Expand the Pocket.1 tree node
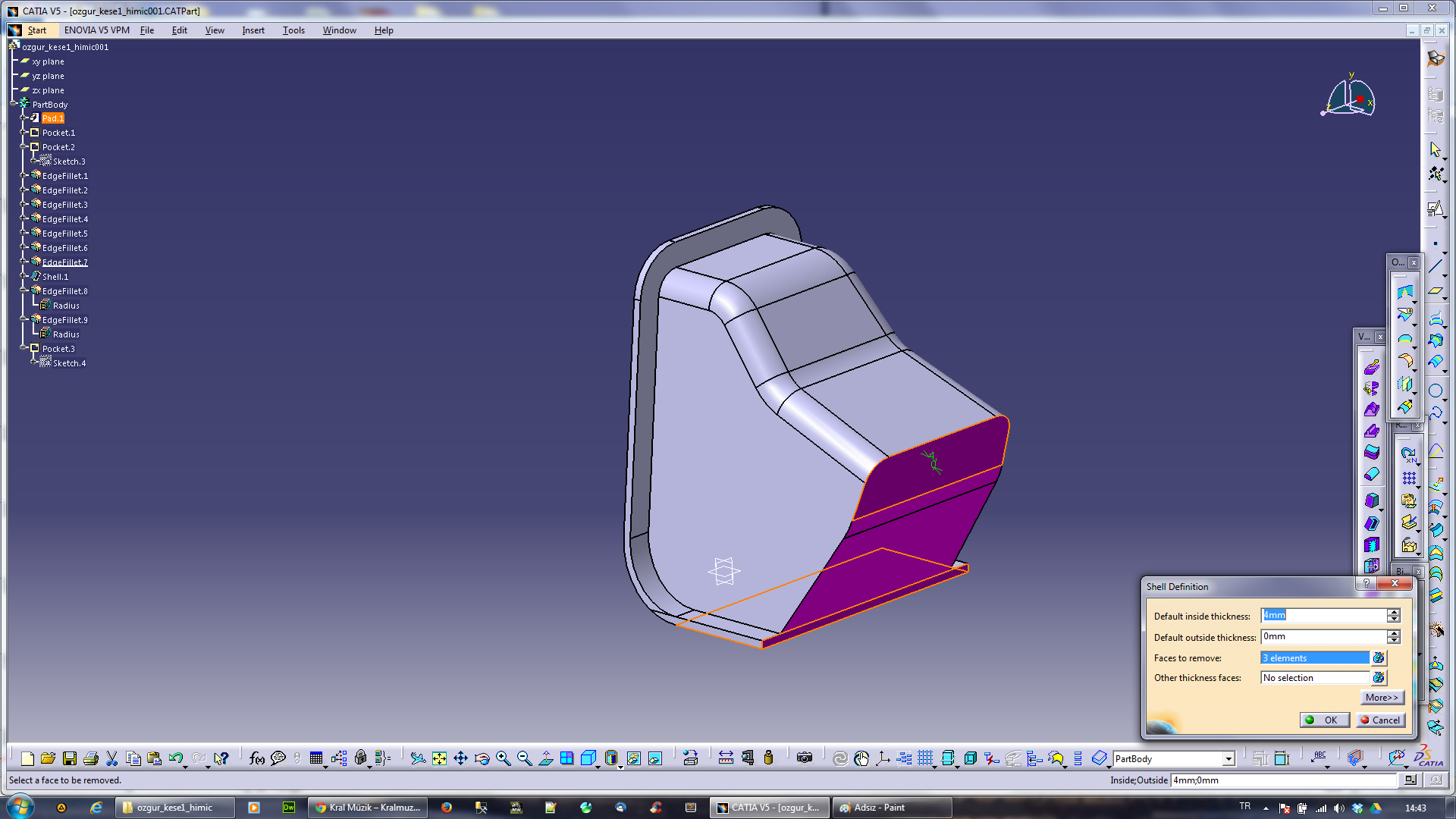This screenshot has height=819, width=1456. click(x=24, y=133)
